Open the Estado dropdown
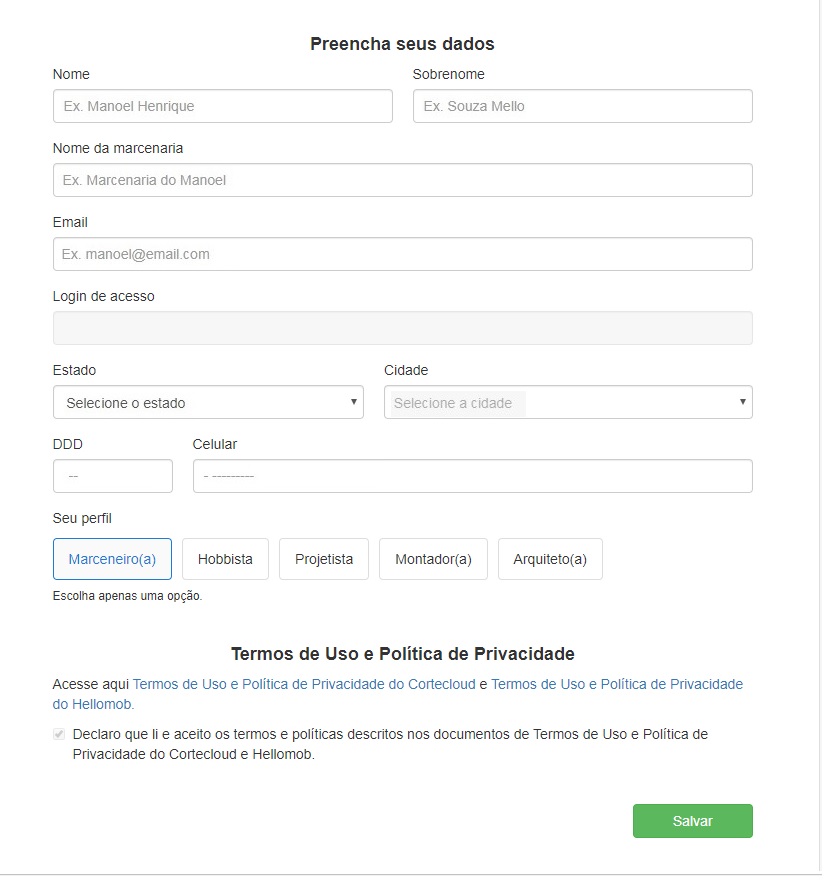This screenshot has height=880, width=828. tap(207, 403)
